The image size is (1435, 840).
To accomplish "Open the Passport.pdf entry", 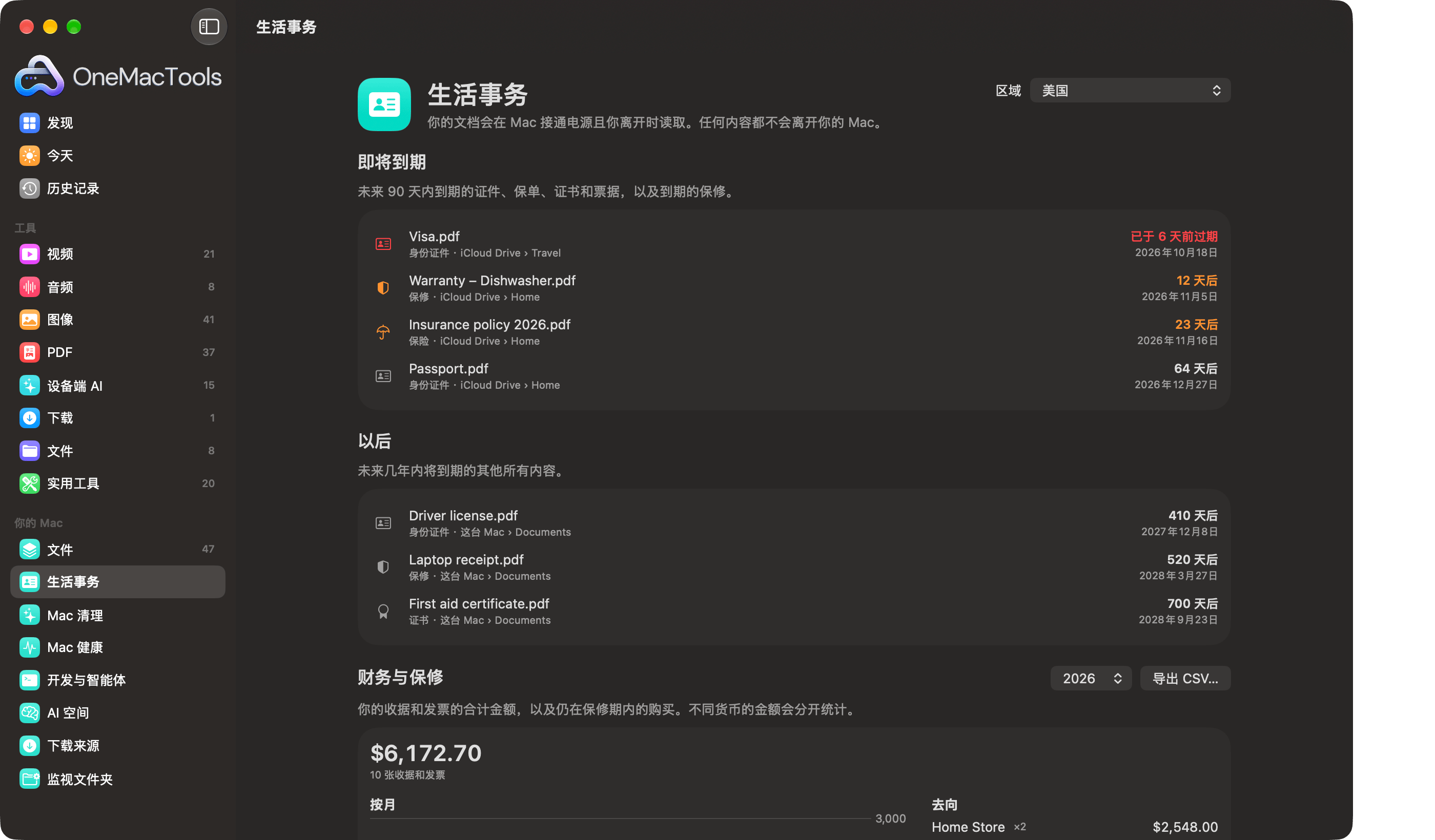I will (x=794, y=376).
